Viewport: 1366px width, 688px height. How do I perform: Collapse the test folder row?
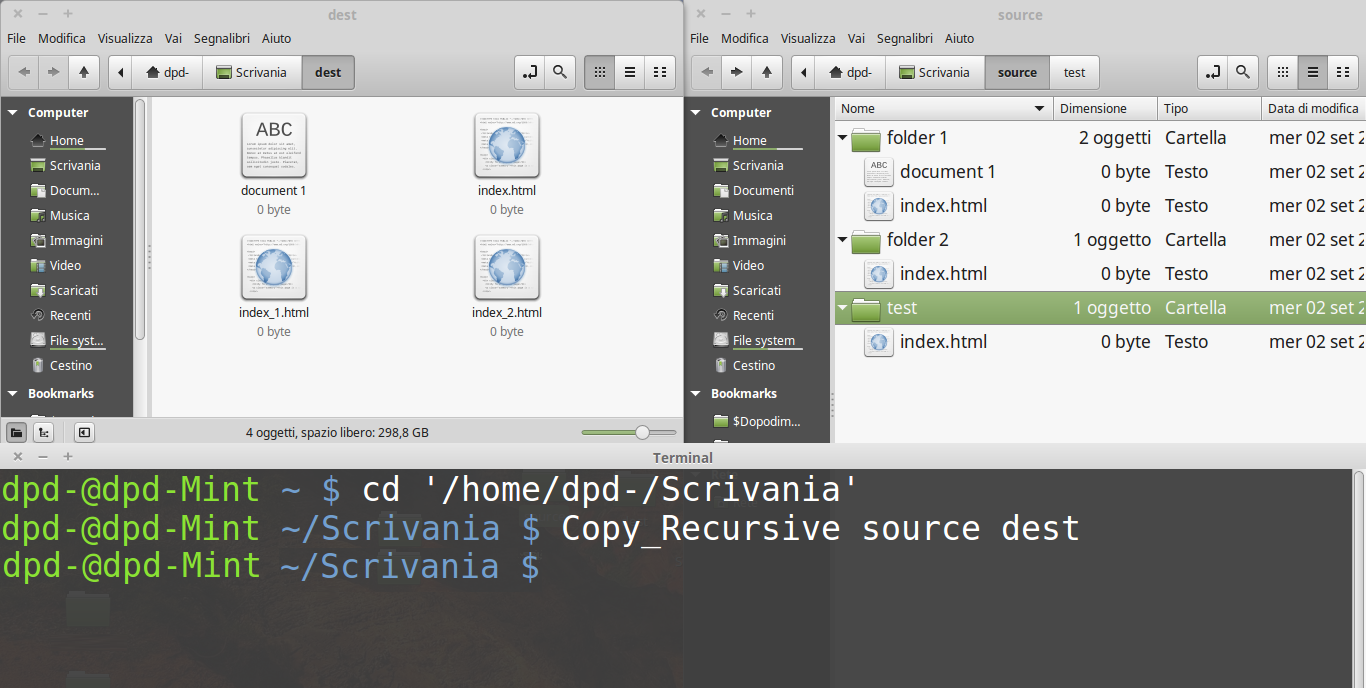(x=843, y=307)
